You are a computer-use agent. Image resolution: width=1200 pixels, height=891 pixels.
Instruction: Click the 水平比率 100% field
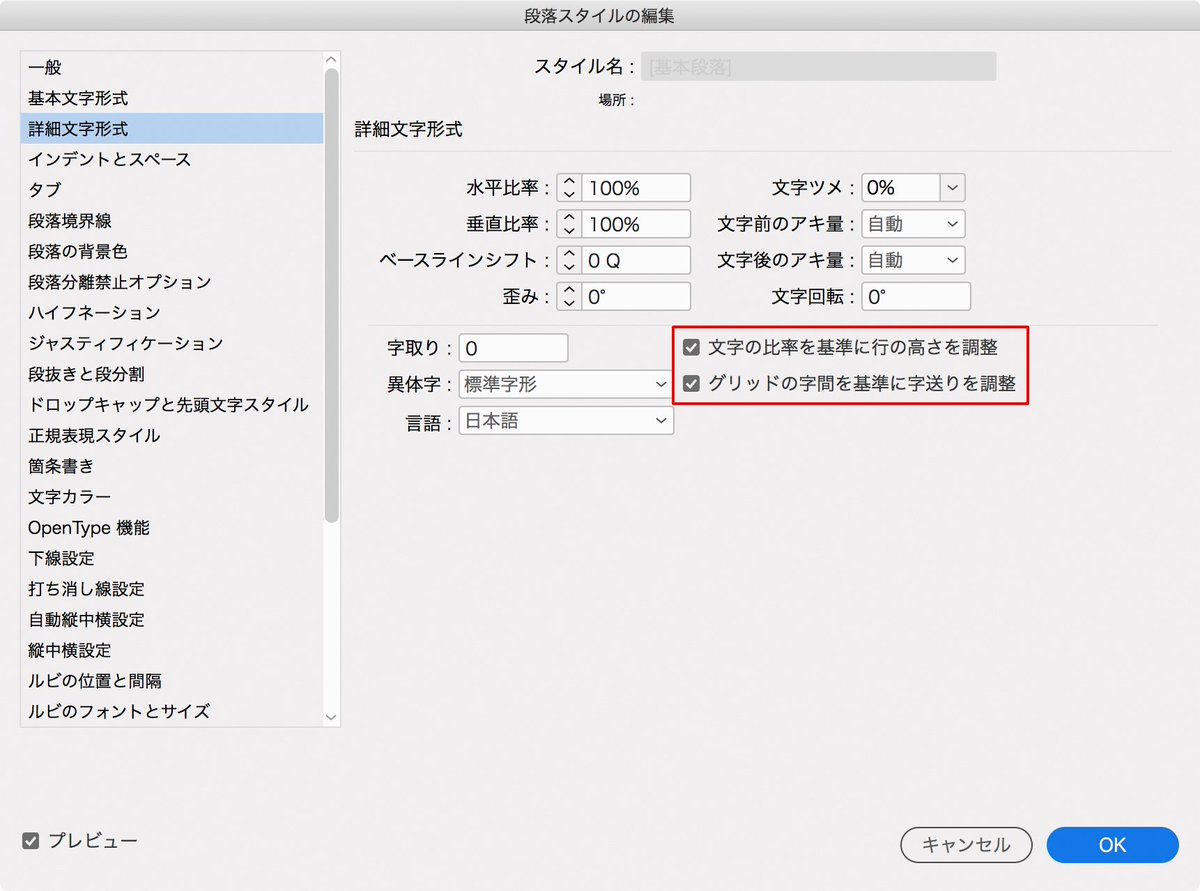(636, 188)
